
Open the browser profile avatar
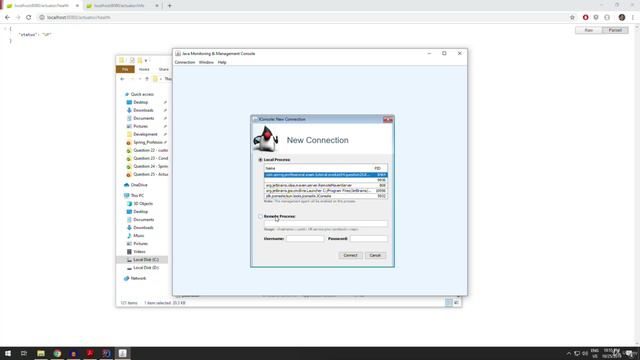[622, 18]
